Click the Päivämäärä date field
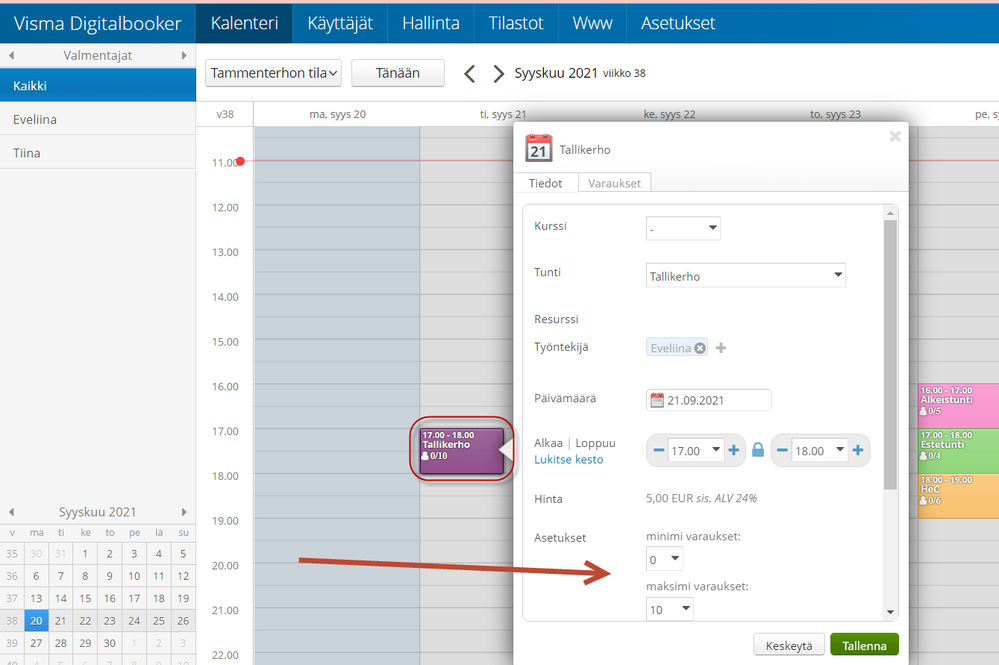The width and height of the screenshot is (999, 665). (708, 400)
